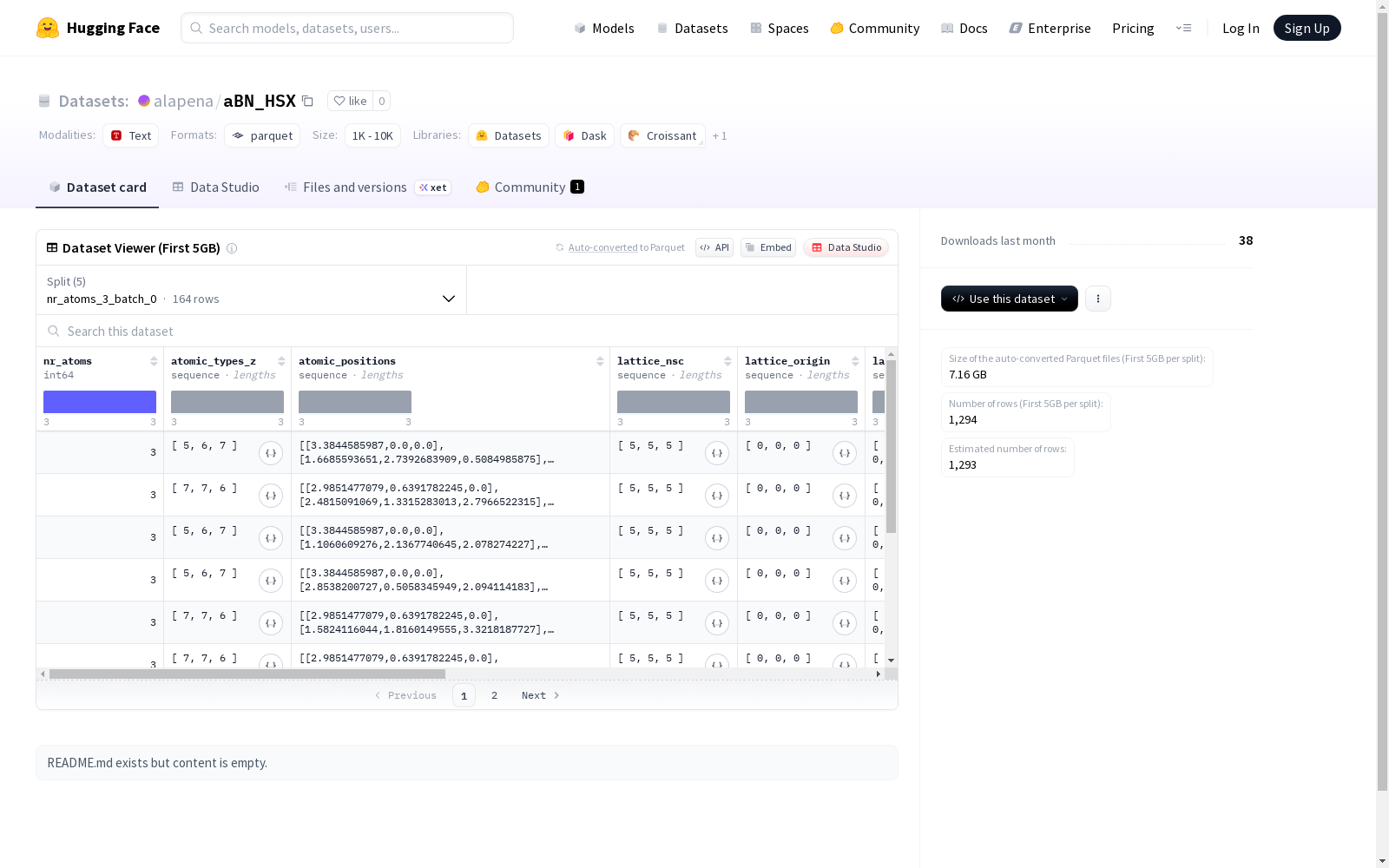Click the datasets stack icon beside Datasets:
Viewport: 1389px width, 868px height.
(x=44, y=102)
